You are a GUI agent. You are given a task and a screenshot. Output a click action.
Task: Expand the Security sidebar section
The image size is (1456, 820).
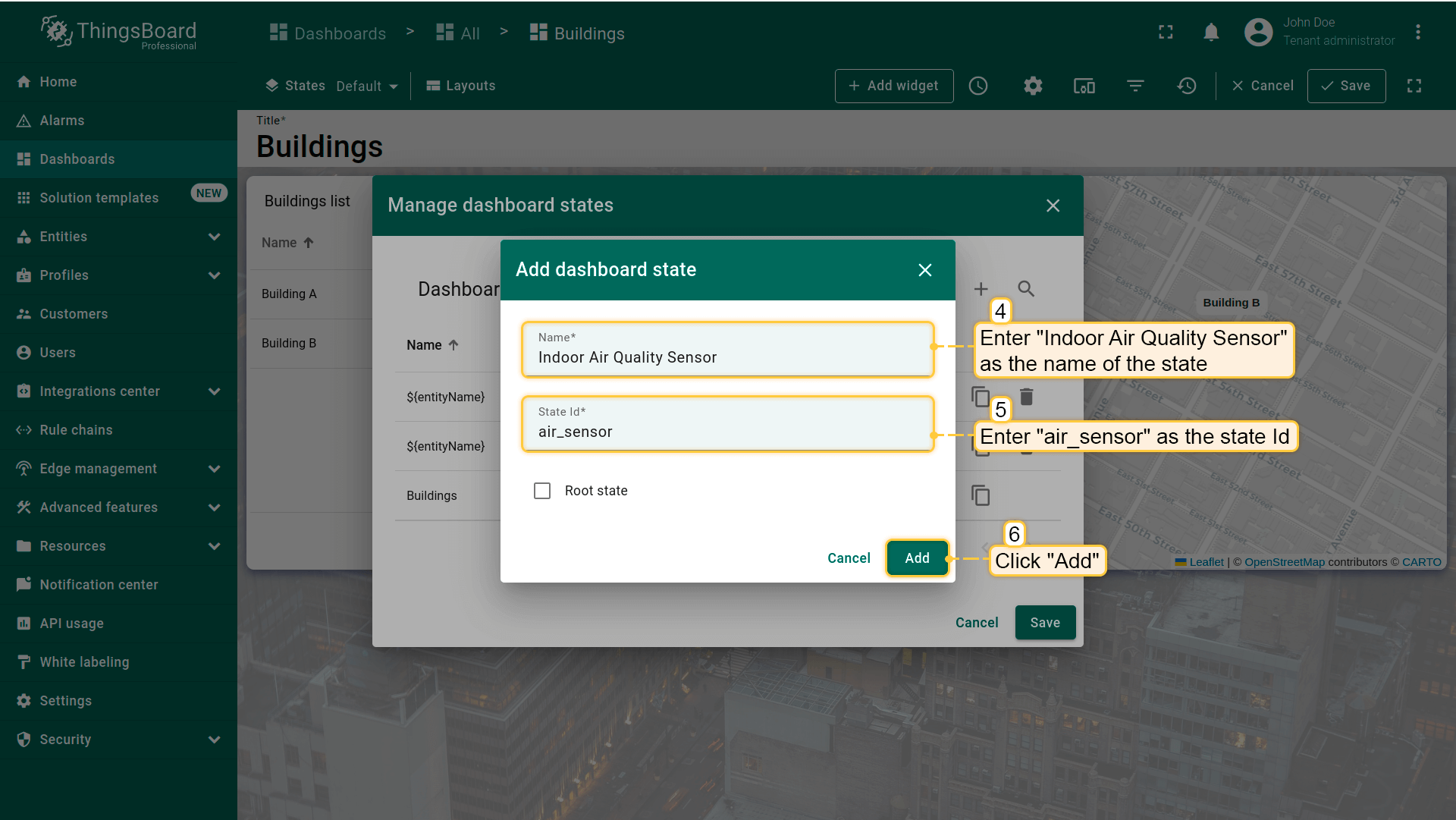click(214, 740)
